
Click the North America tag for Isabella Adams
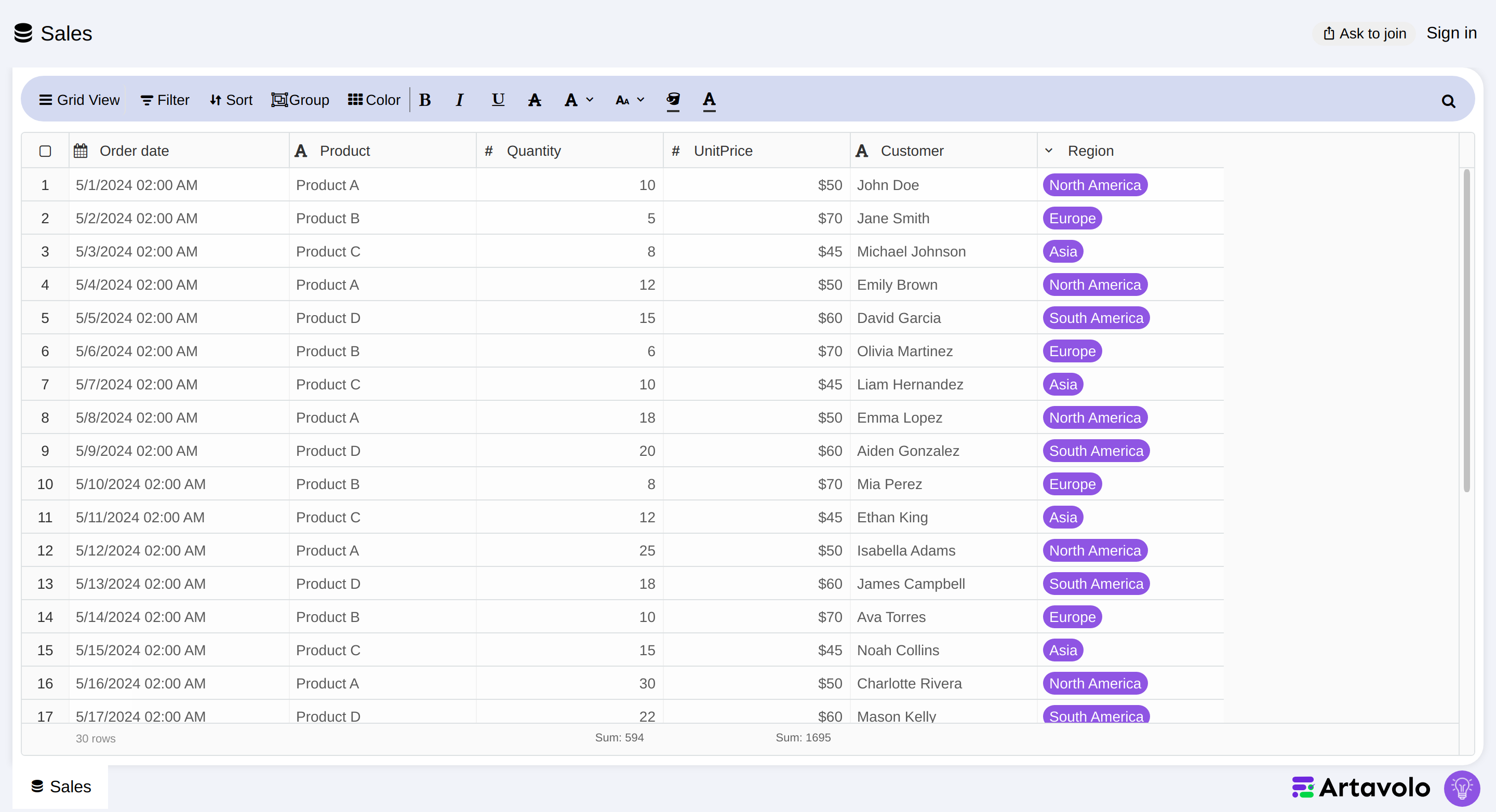(1094, 550)
